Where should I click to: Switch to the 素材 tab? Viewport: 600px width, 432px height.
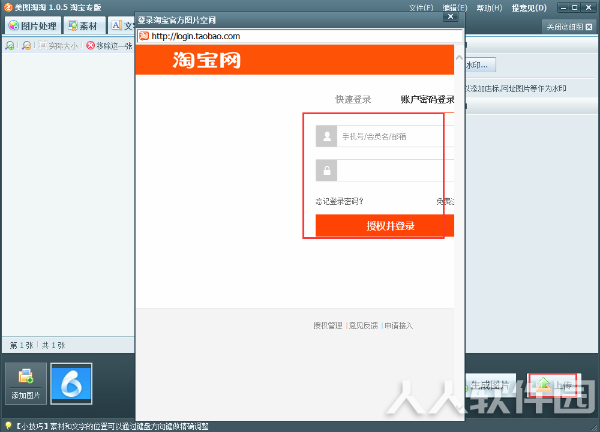click(x=83, y=26)
